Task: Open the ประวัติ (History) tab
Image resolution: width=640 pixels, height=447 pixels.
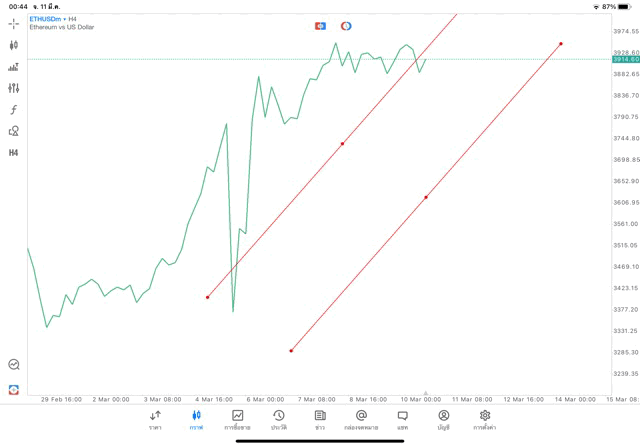Action: click(279, 420)
